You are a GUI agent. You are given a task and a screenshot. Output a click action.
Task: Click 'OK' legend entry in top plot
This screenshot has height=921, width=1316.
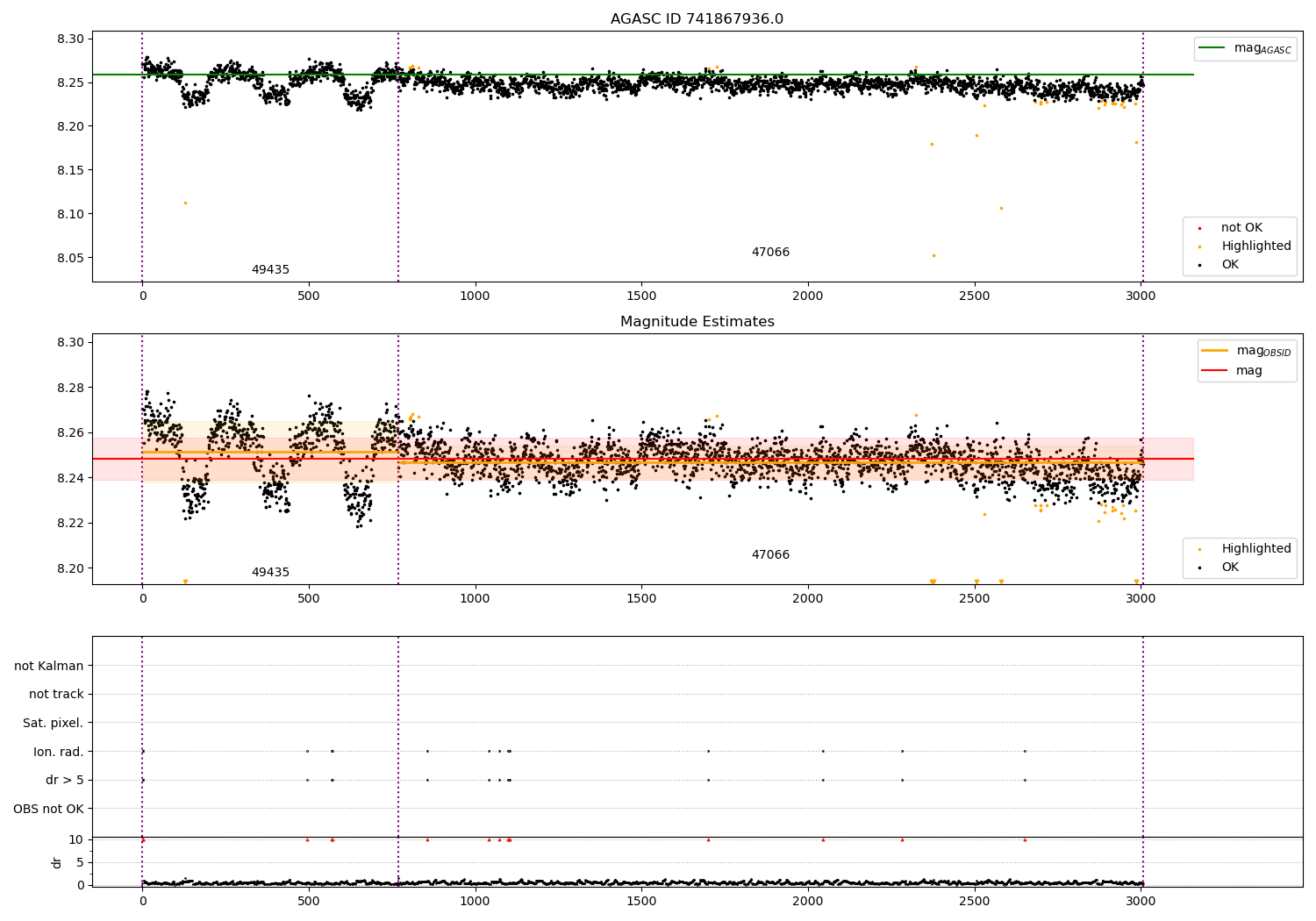[x=1230, y=265]
